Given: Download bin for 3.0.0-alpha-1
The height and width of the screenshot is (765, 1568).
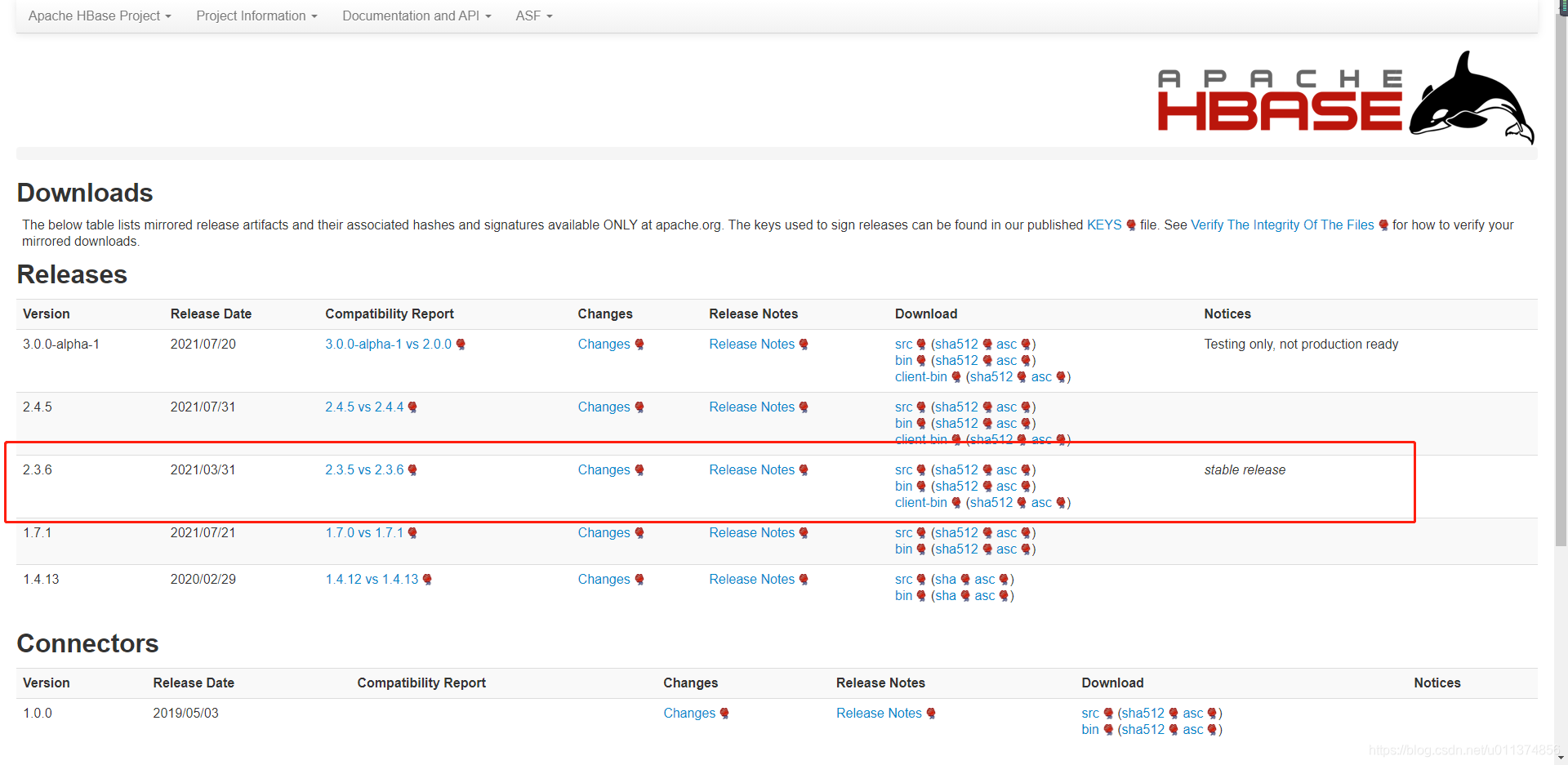Looking at the screenshot, I should [903, 360].
